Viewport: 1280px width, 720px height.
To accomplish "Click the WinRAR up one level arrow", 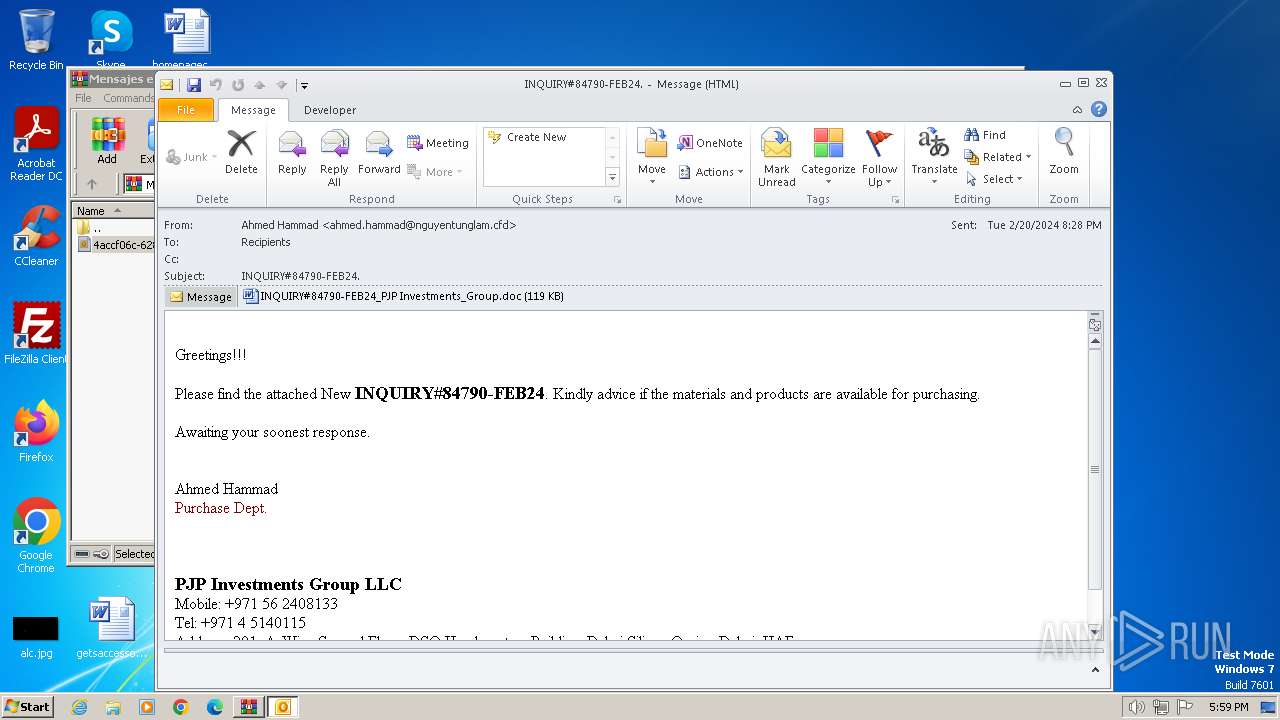I will [92, 184].
